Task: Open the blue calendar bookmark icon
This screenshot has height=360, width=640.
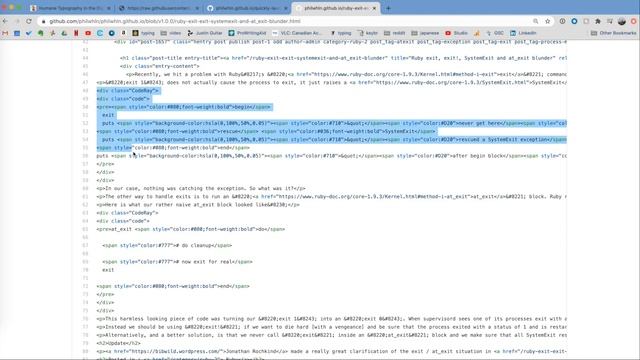Action: pos(17,33)
